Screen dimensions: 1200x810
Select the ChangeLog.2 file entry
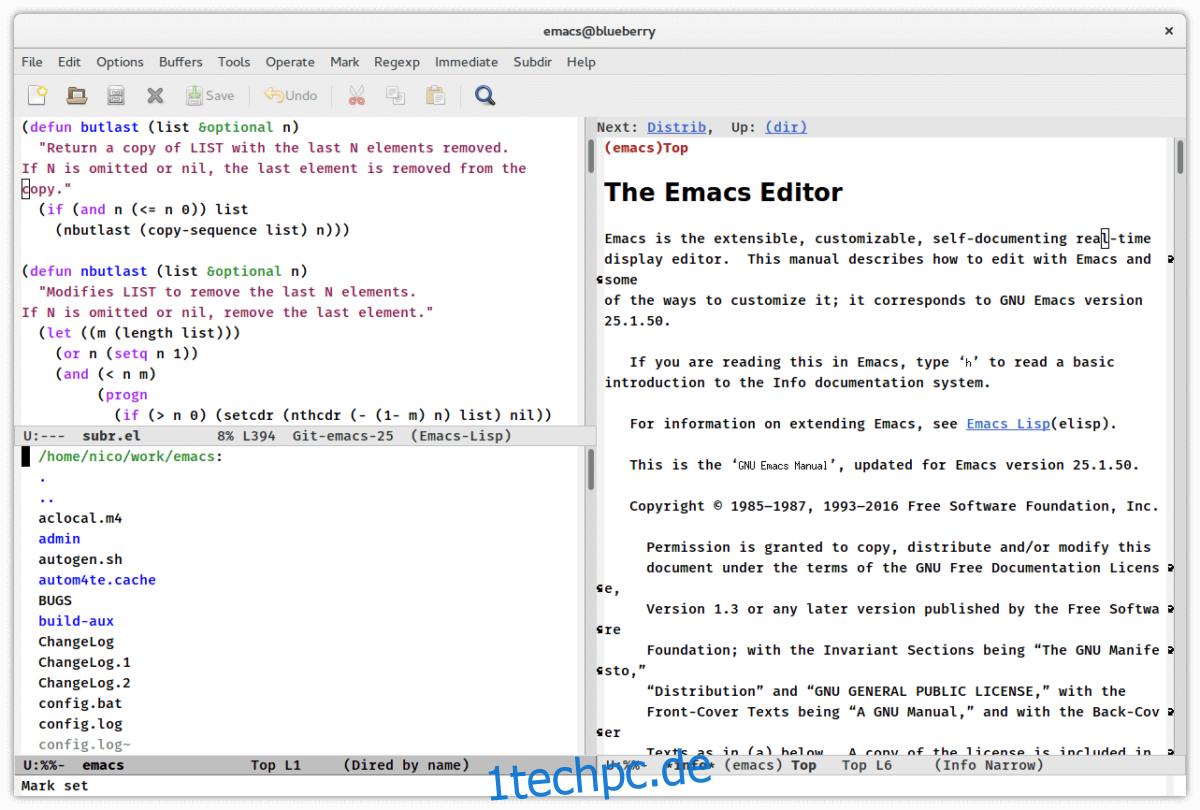pyautogui.click(x=84, y=683)
